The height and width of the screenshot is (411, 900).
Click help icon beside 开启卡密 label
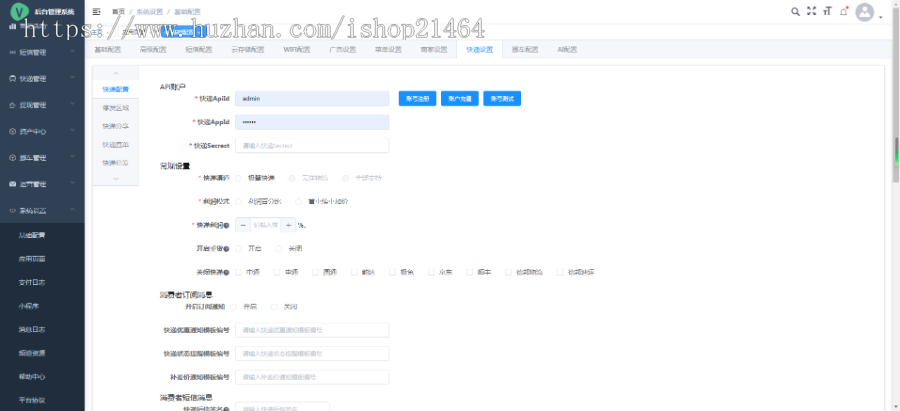(226, 249)
